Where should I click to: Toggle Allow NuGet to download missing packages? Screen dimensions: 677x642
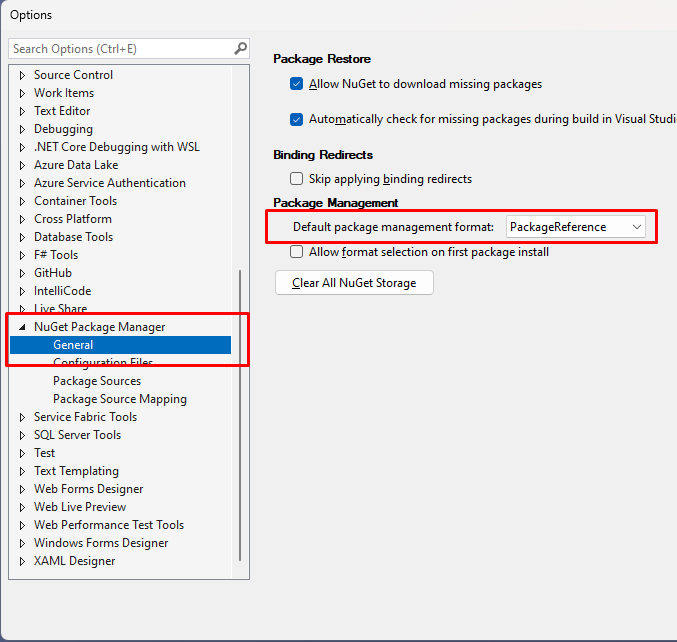click(x=296, y=84)
